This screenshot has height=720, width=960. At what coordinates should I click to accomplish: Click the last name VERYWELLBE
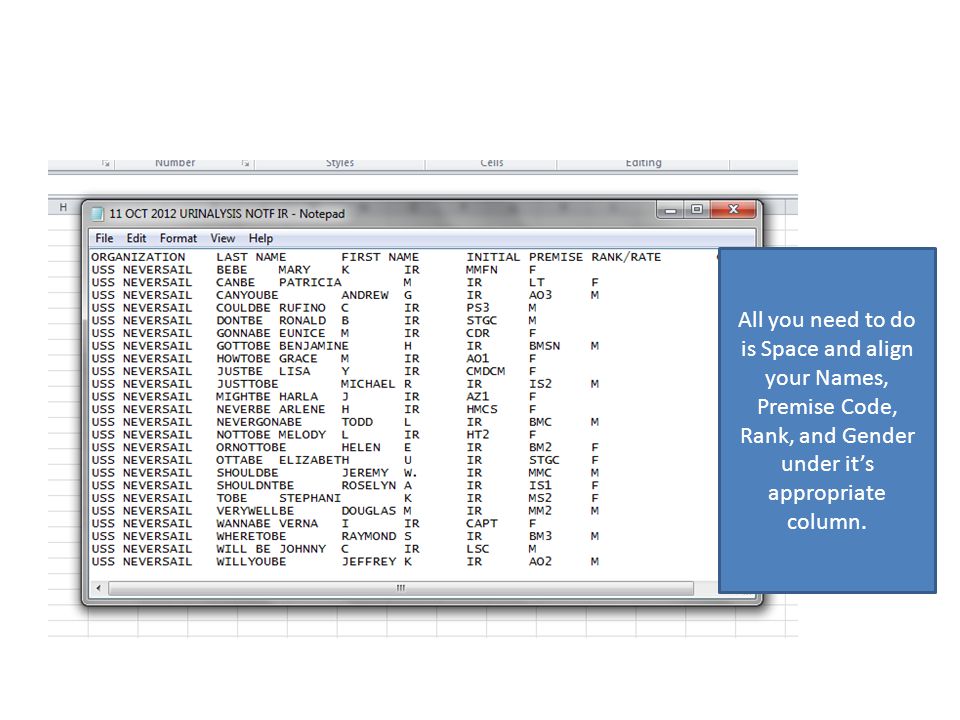[255, 511]
